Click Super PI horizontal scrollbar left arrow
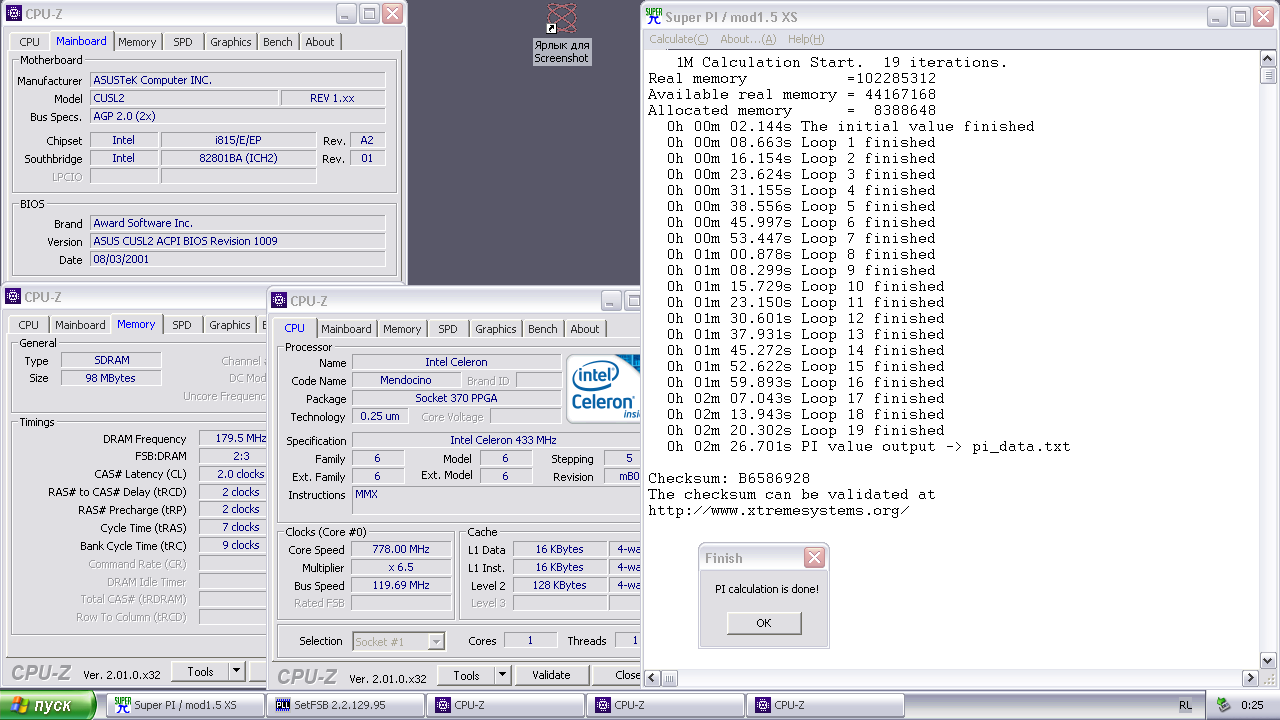This screenshot has width=1280, height=720. point(653,678)
